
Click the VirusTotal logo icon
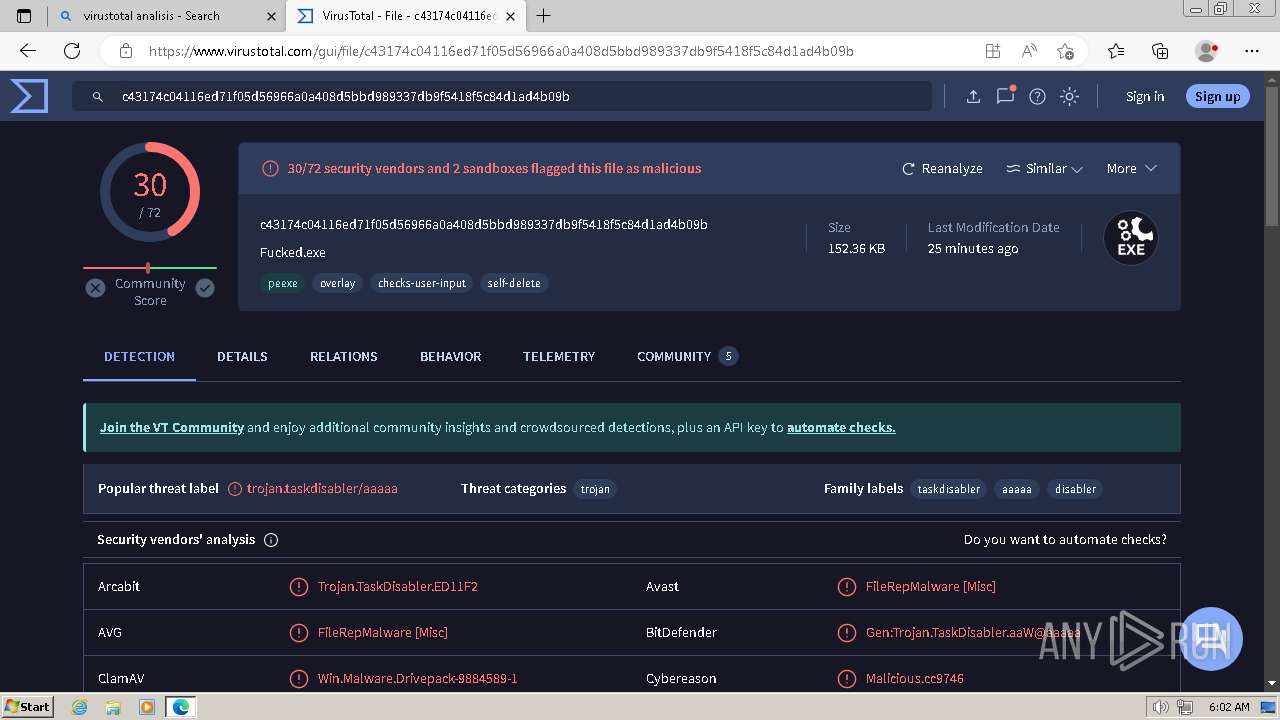click(x=29, y=96)
